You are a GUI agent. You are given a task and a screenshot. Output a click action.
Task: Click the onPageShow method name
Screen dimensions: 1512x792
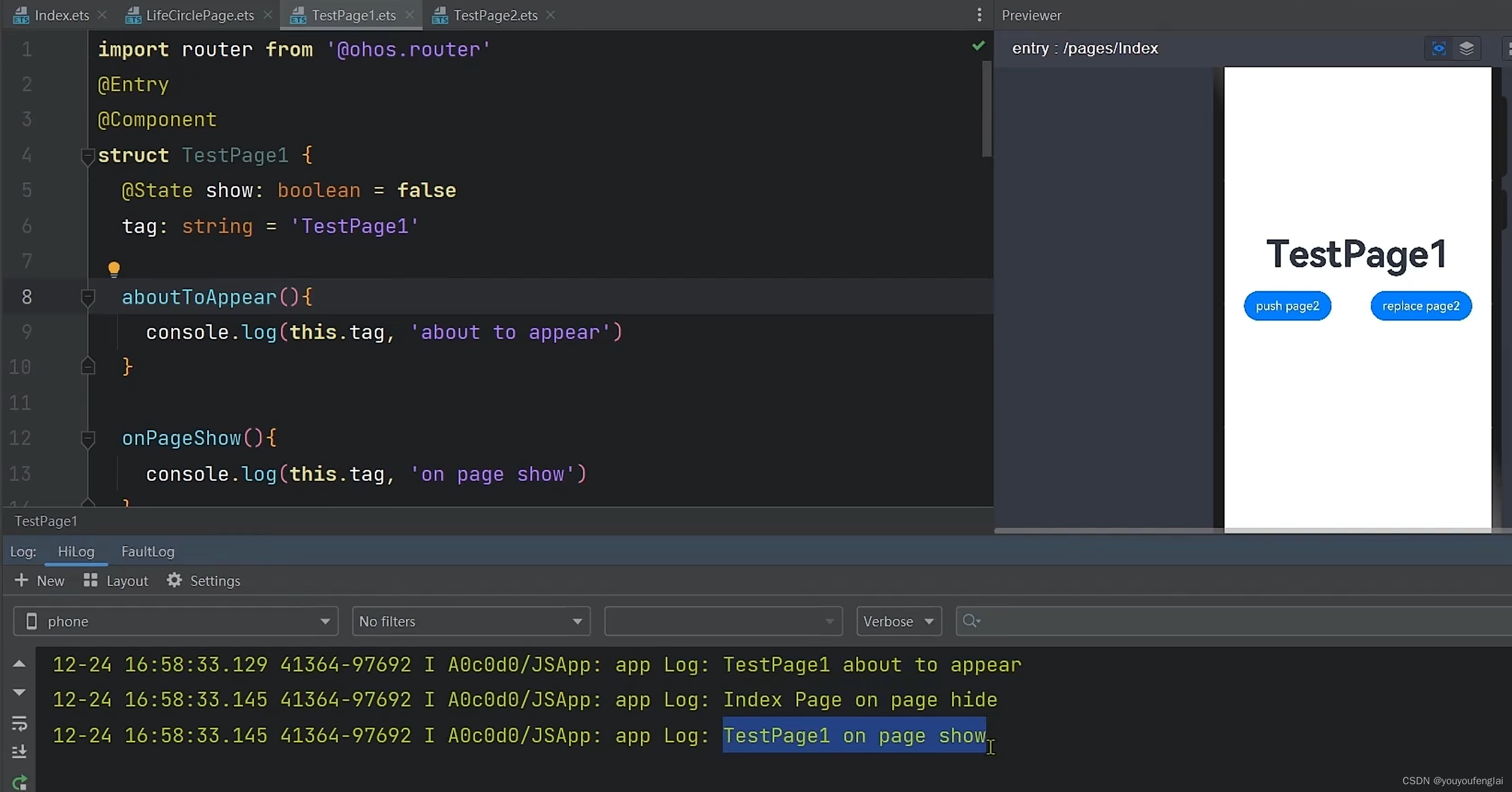(x=181, y=438)
